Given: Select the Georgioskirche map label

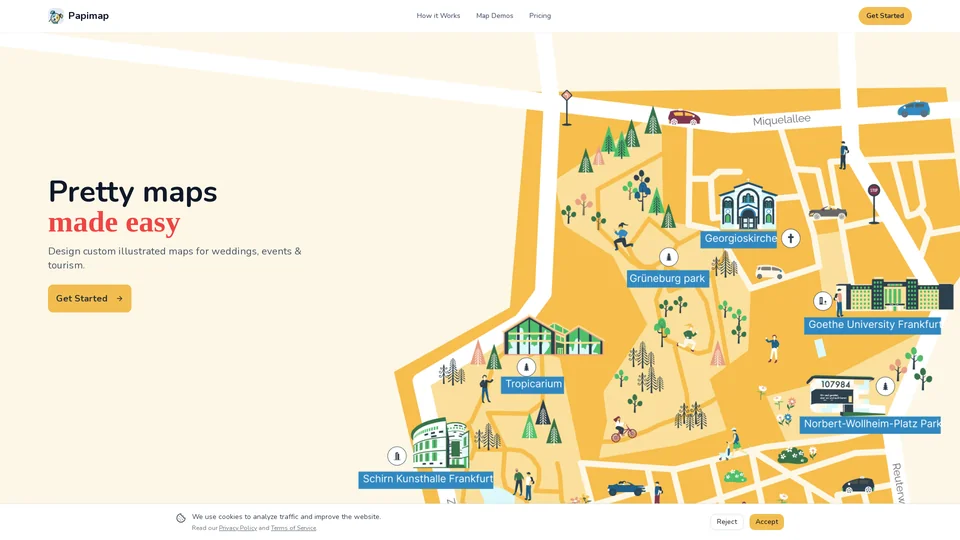Looking at the screenshot, I should tap(739, 239).
